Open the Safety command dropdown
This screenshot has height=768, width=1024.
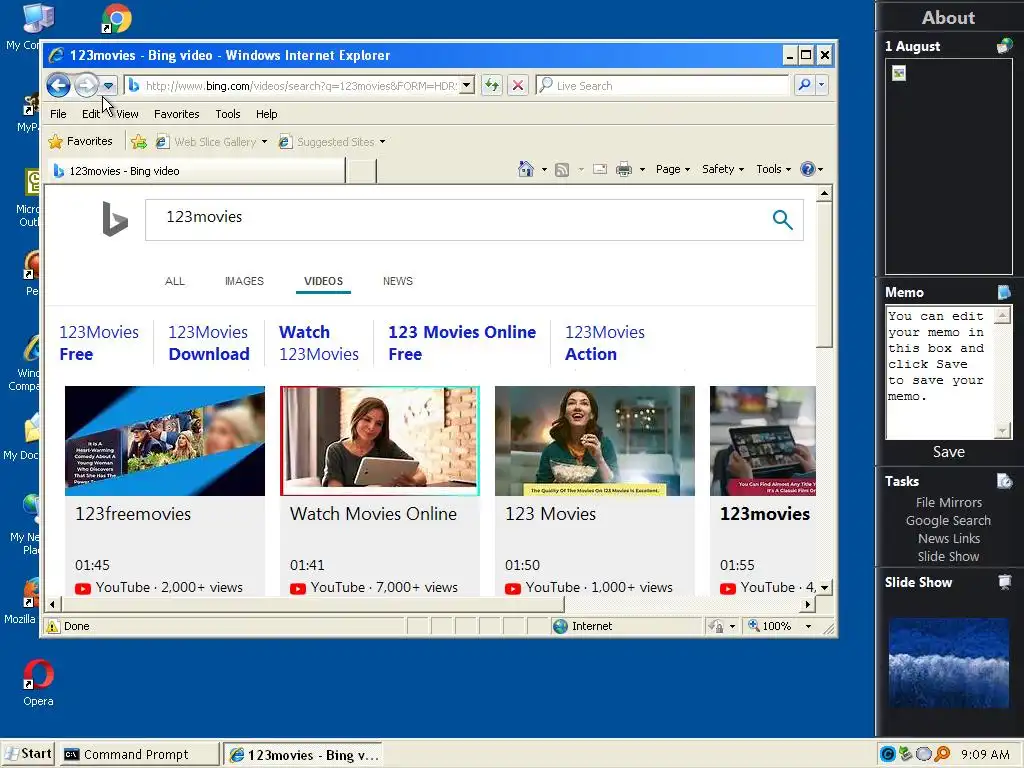tap(723, 169)
